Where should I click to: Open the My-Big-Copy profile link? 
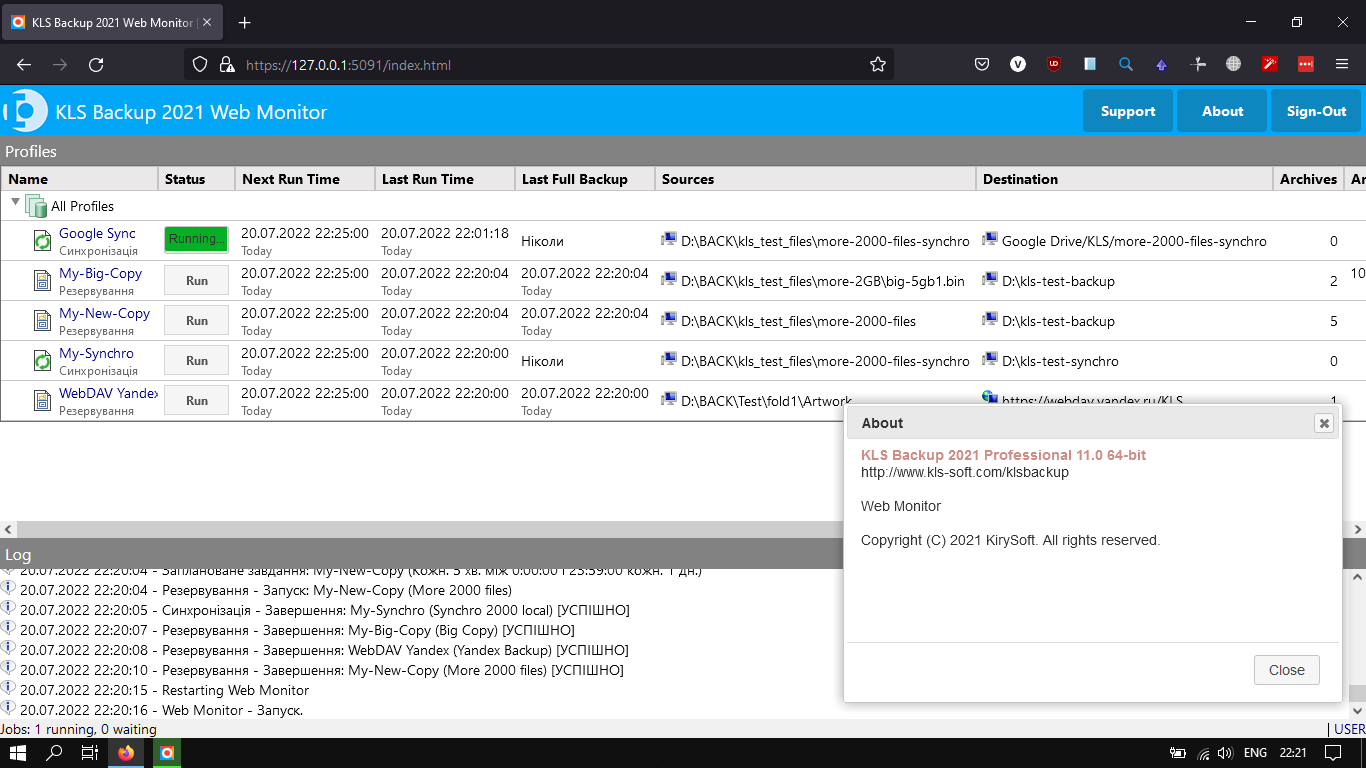[x=100, y=273]
